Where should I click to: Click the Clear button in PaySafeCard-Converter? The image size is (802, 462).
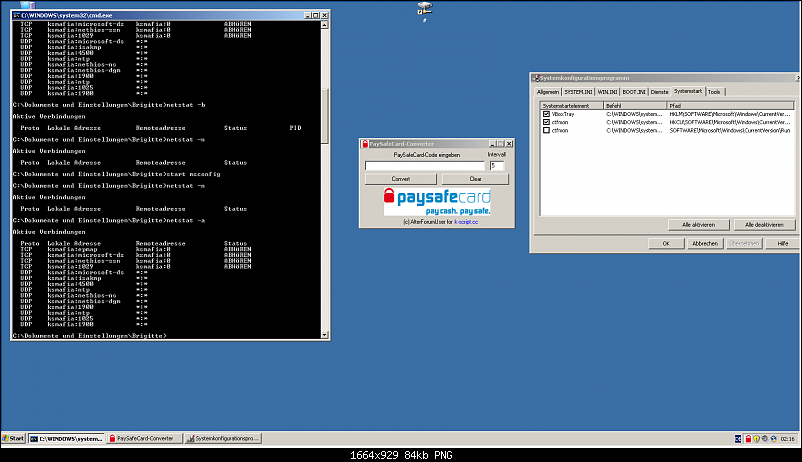[475, 179]
